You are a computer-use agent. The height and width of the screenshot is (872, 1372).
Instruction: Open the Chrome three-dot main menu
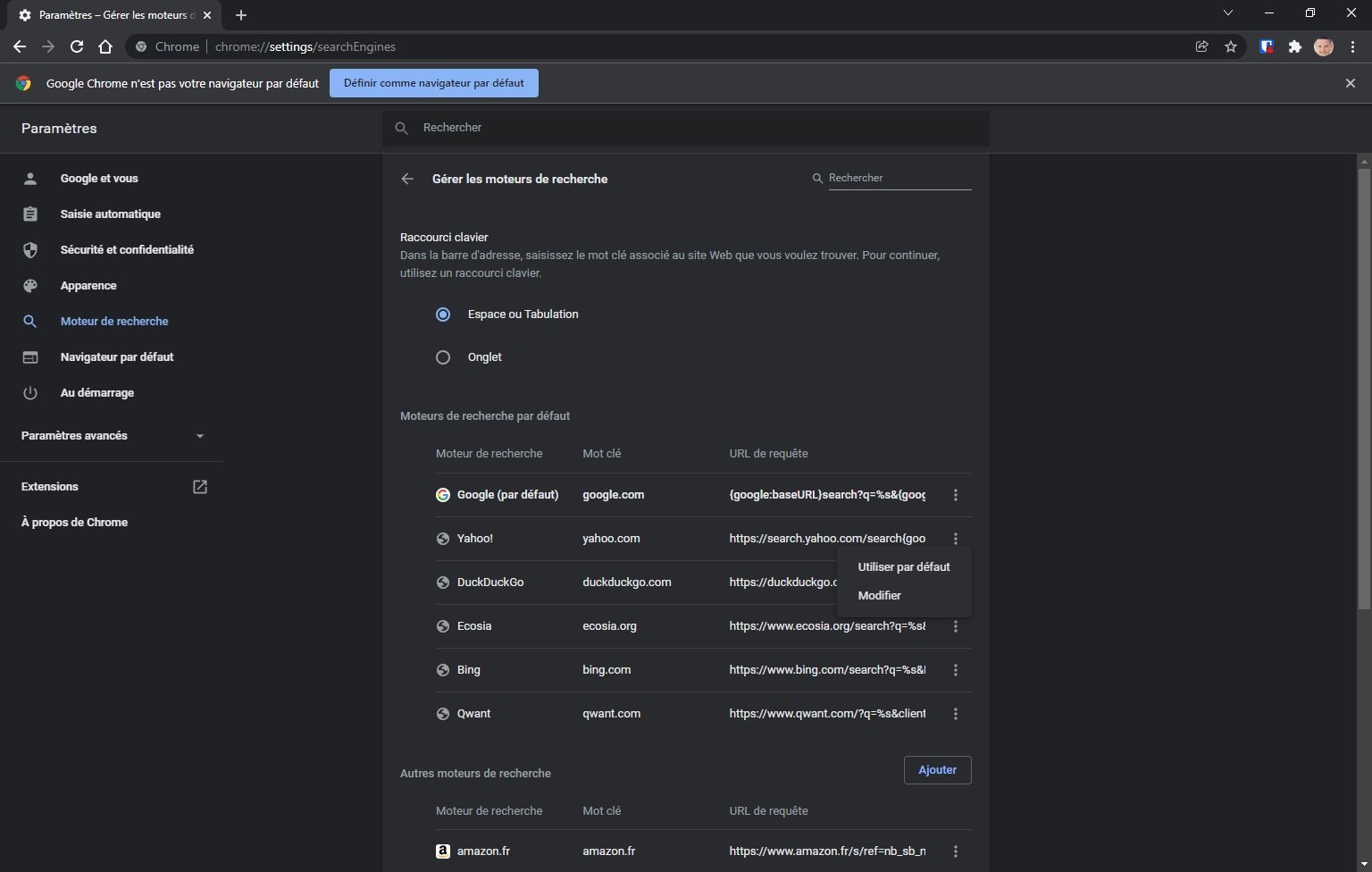pos(1352,46)
